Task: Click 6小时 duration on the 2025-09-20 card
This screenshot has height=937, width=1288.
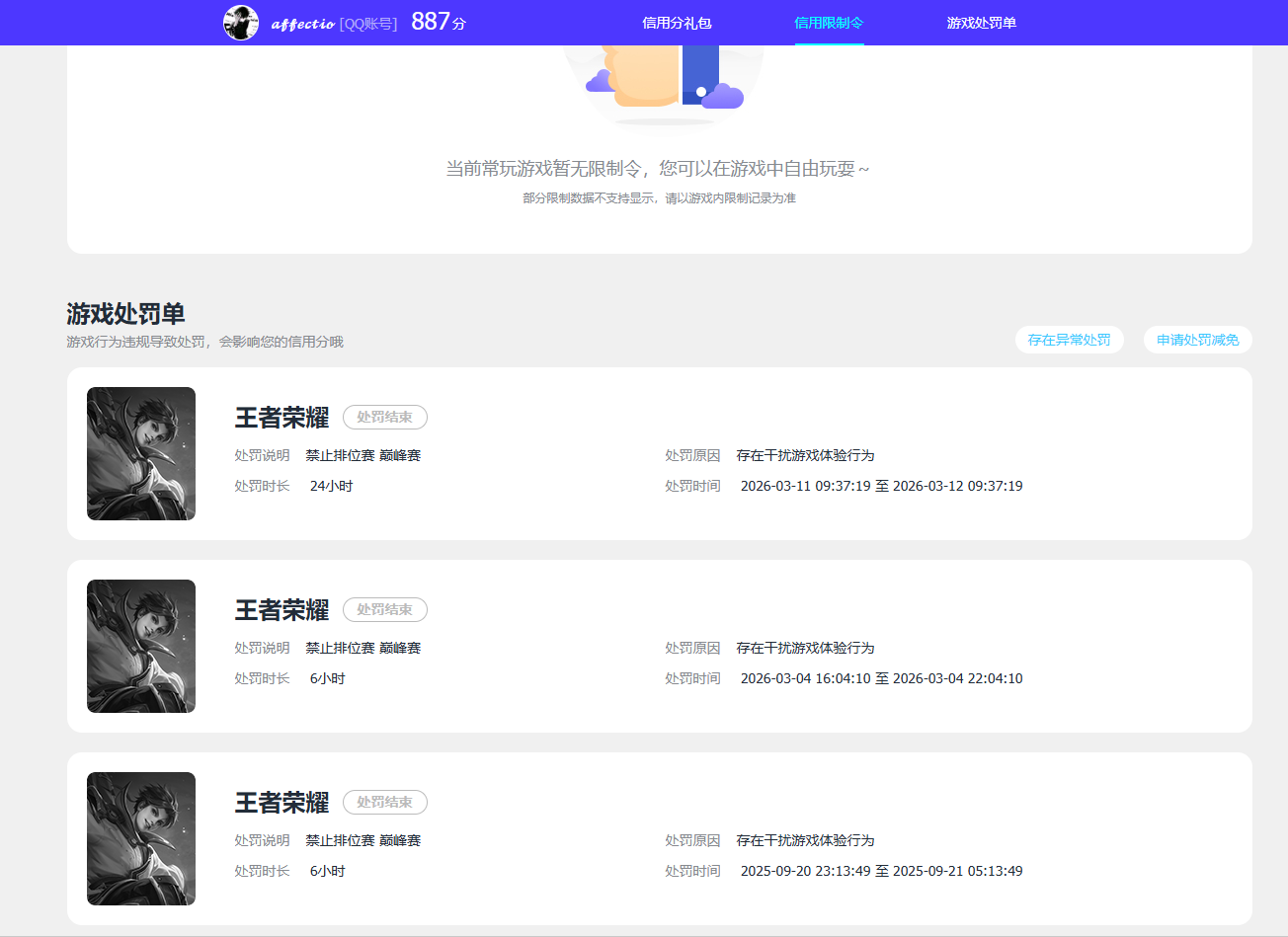Action: [x=327, y=871]
